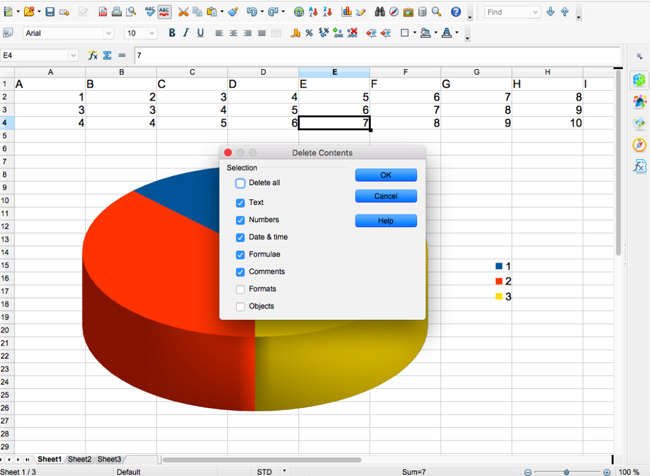
Task: Check the Formats checkbox
Action: (240, 289)
